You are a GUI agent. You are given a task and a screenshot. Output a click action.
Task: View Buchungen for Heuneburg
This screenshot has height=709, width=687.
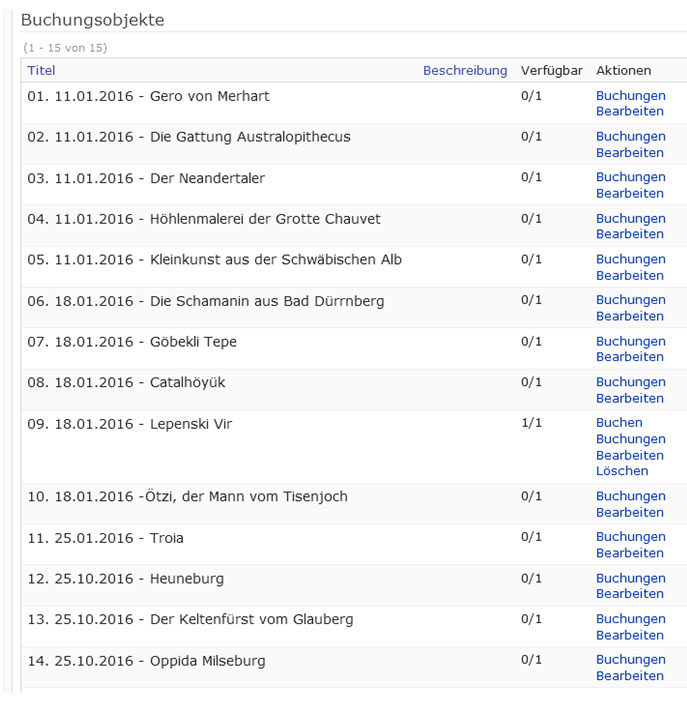630,578
